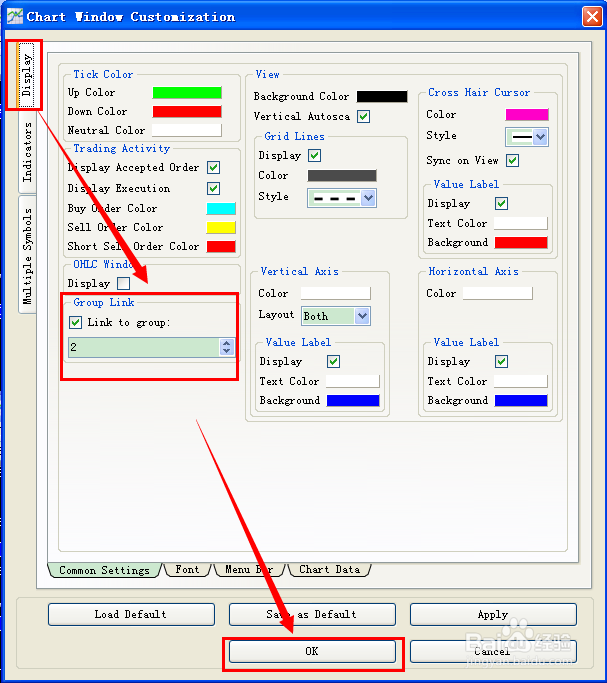This screenshot has width=607, height=683.
Task: Close the Chart Window Customization dialog
Action: coord(592,17)
